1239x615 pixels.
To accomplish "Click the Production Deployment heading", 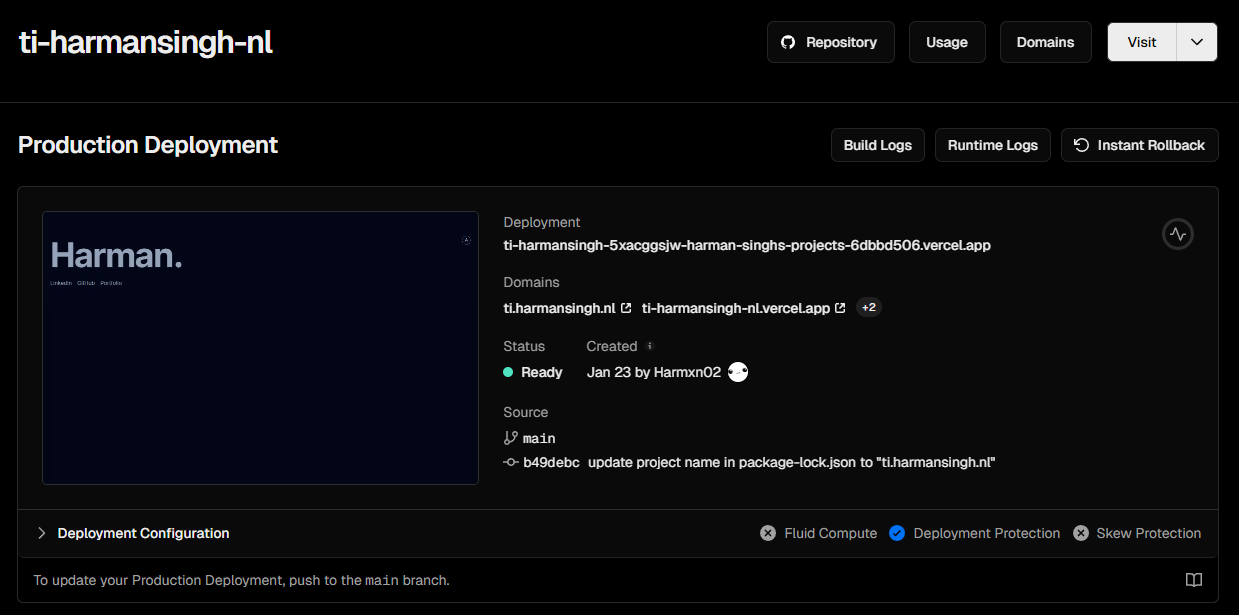I will [x=148, y=145].
